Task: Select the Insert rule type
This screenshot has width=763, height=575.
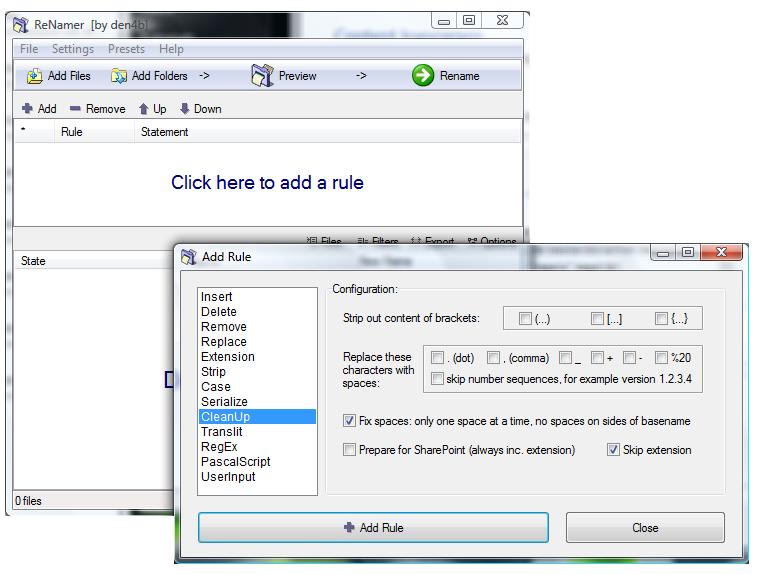Action: 257,297
